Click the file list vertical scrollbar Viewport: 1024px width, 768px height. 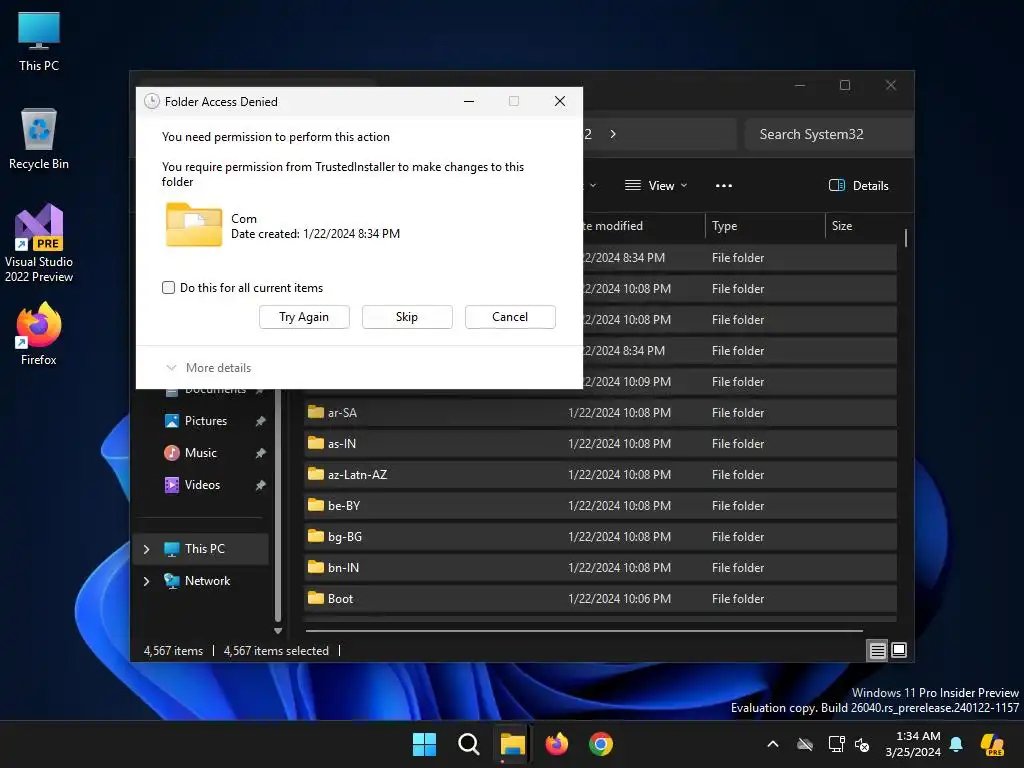(x=906, y=238)
